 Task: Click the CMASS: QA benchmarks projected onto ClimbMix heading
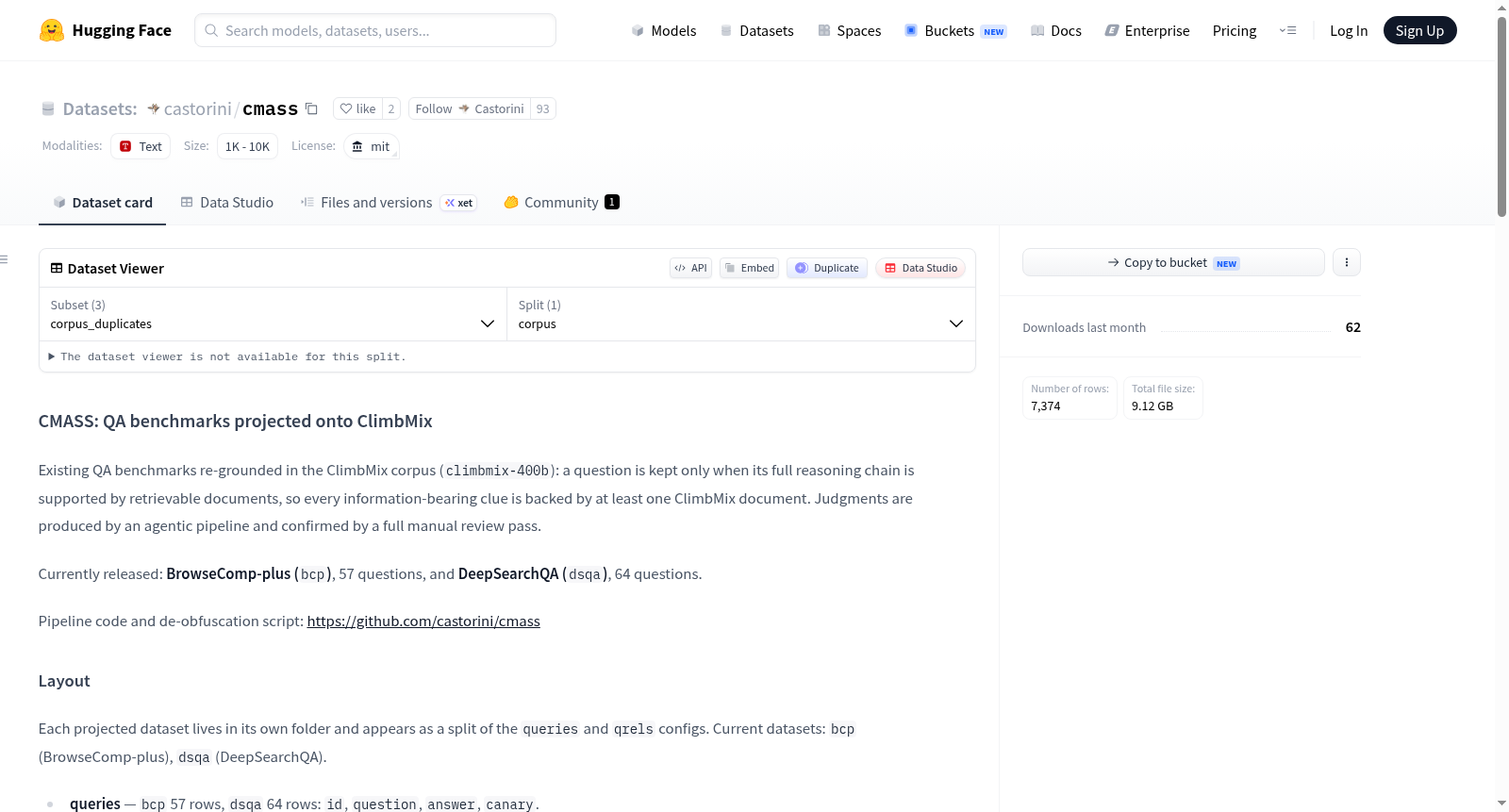pyautogui.click(x=236, y=421)
